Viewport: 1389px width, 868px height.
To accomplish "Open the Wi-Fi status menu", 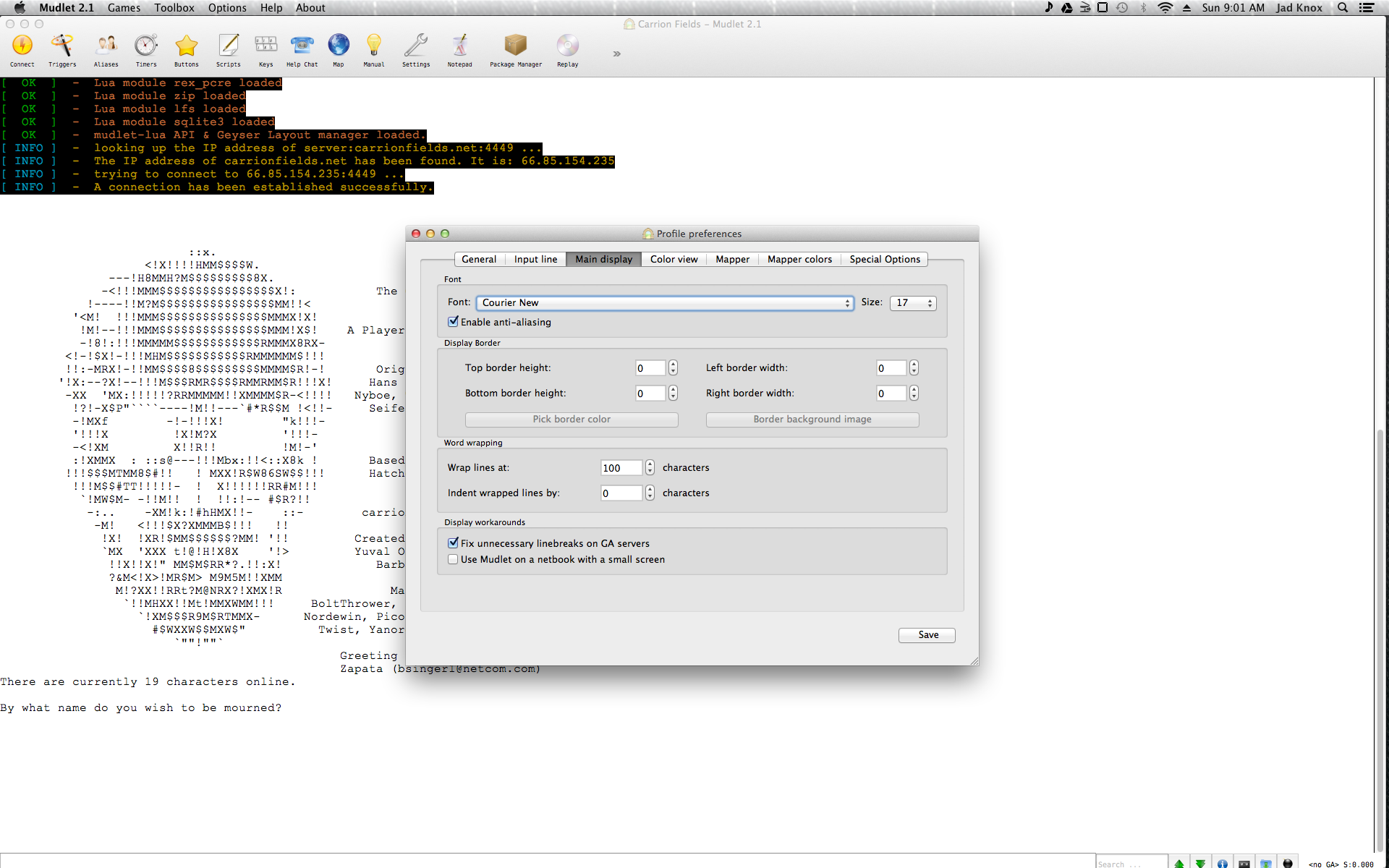I will click(x=1165, y=8).
